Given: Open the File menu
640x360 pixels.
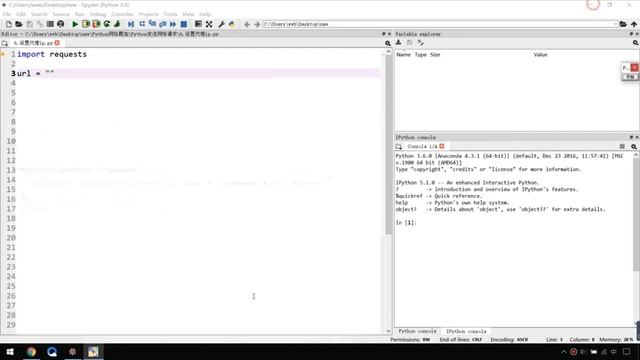Looking at the screenshot, I should (x=7, y=14).
